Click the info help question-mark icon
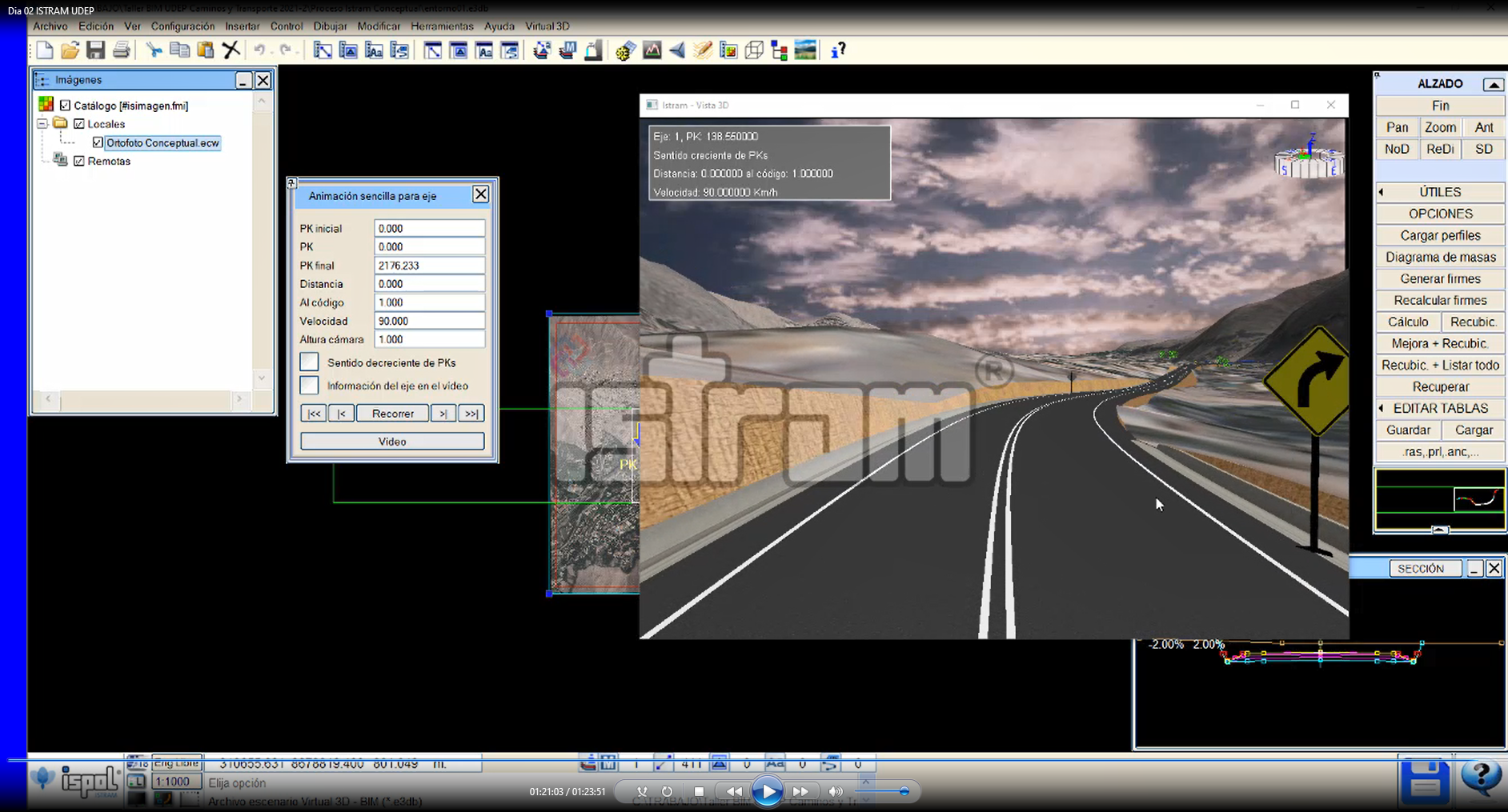This screenshot has height=812, width=1508. (x=837, y=50)
